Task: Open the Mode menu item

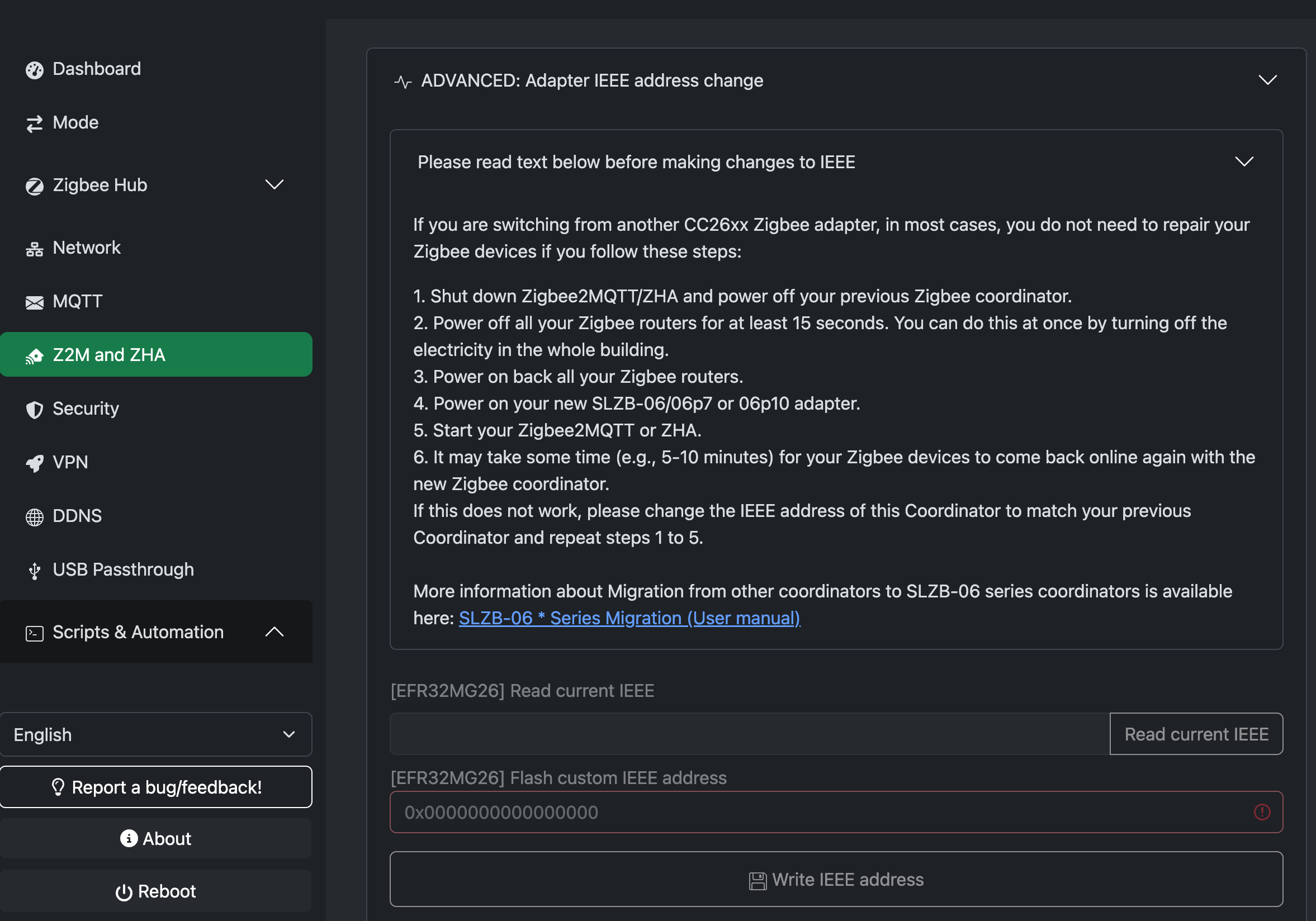Action: [x=156, y=122]
